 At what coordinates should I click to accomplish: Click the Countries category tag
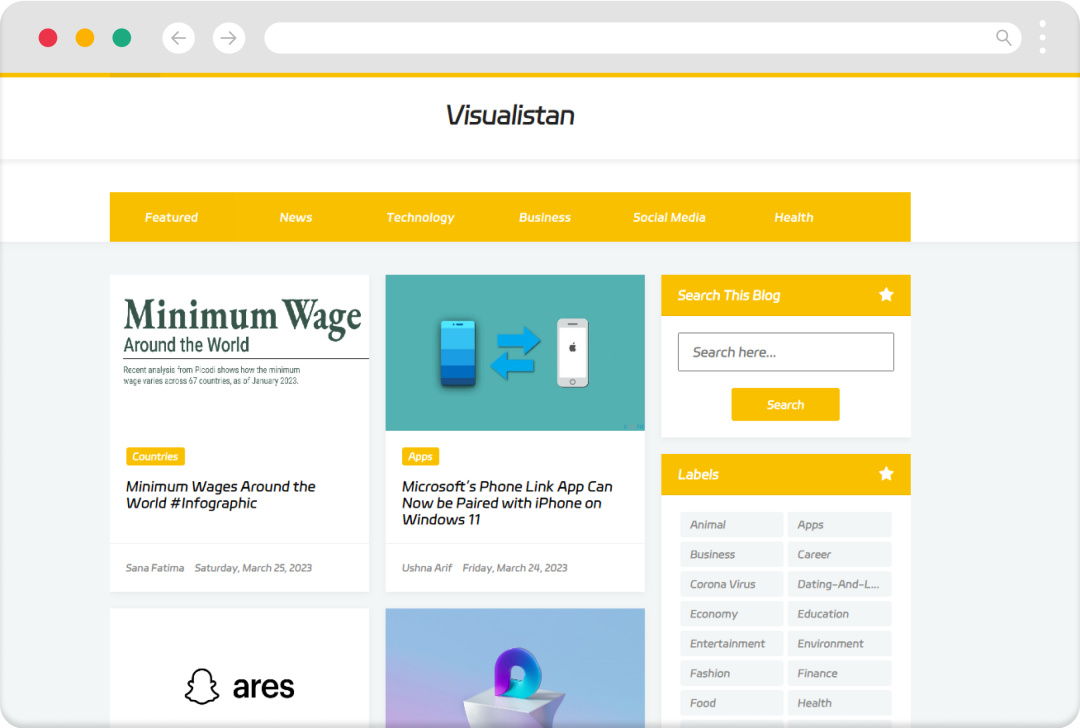(155, 457)
